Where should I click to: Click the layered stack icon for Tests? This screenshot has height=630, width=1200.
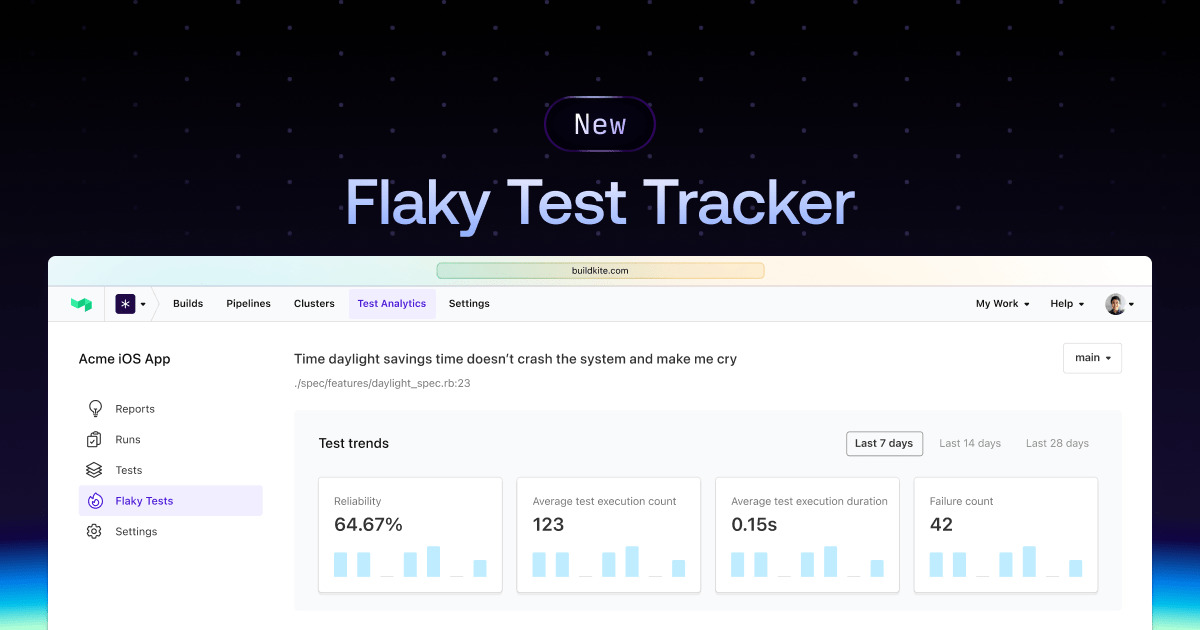click(94, 470)
